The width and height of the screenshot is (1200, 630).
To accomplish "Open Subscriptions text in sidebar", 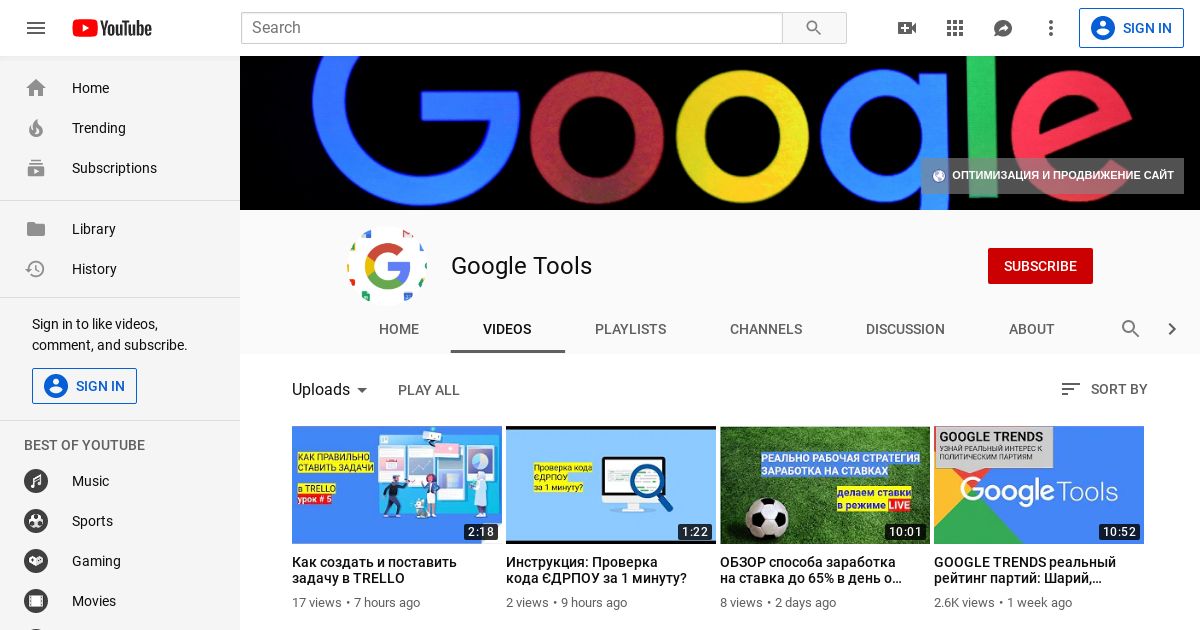I will (114, 168).
